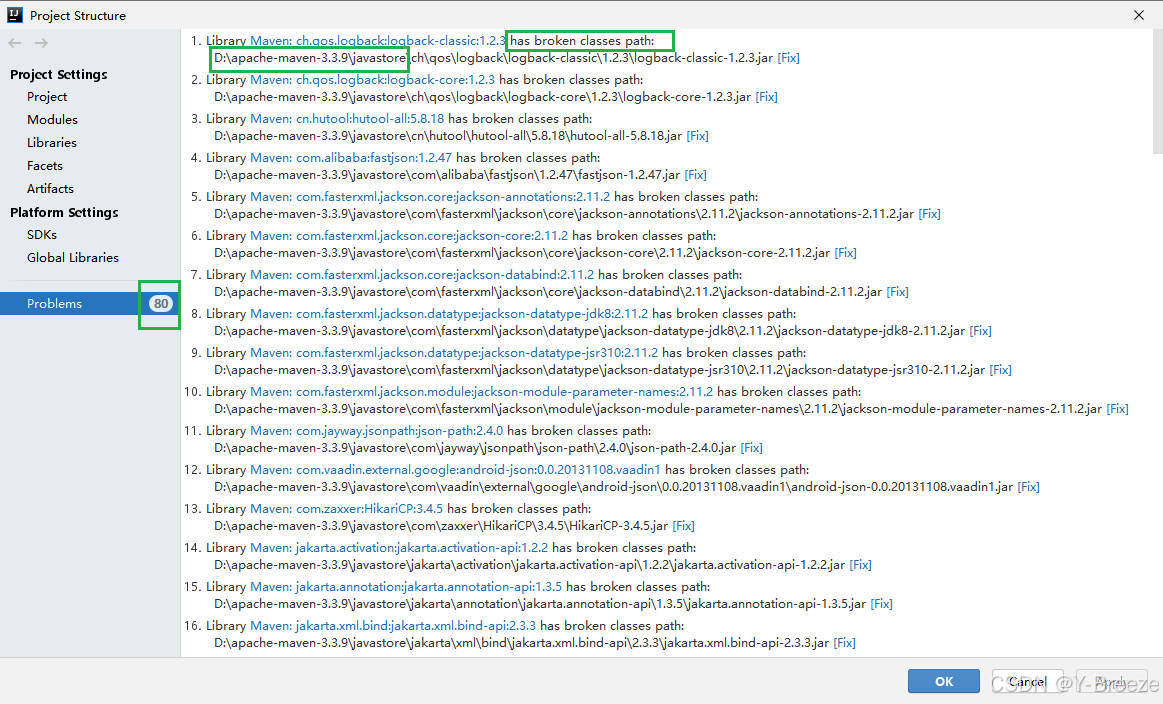Viewport: 1163px width, 704px height.
Task: Click the Apply button
Action: point(1112,681)
